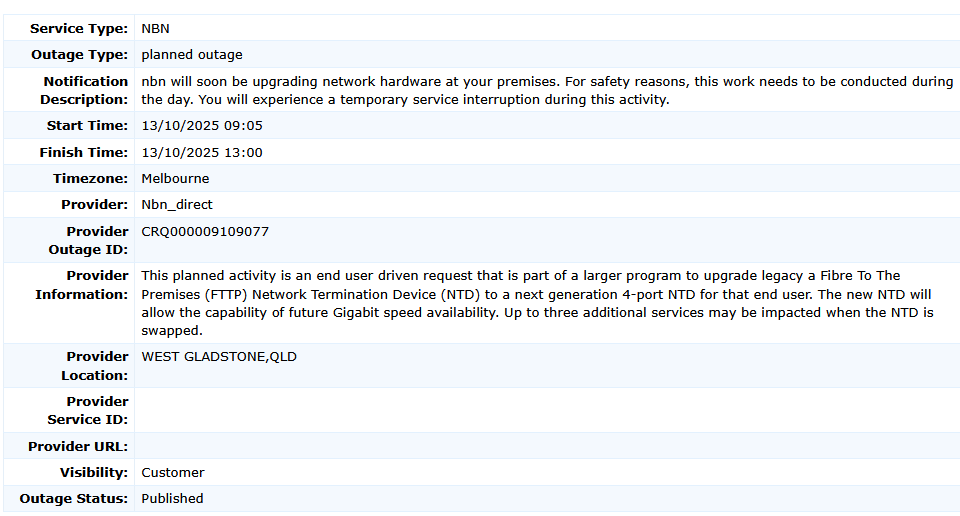Click the Provider value Nbn_direct

pyautogui.click(x=177, y=205)
